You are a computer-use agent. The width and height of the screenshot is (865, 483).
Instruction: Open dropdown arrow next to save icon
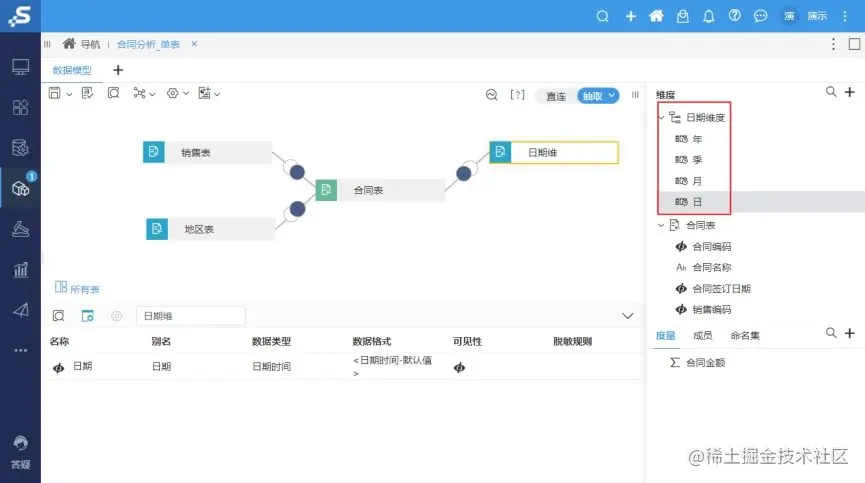[x=69, y=94]
